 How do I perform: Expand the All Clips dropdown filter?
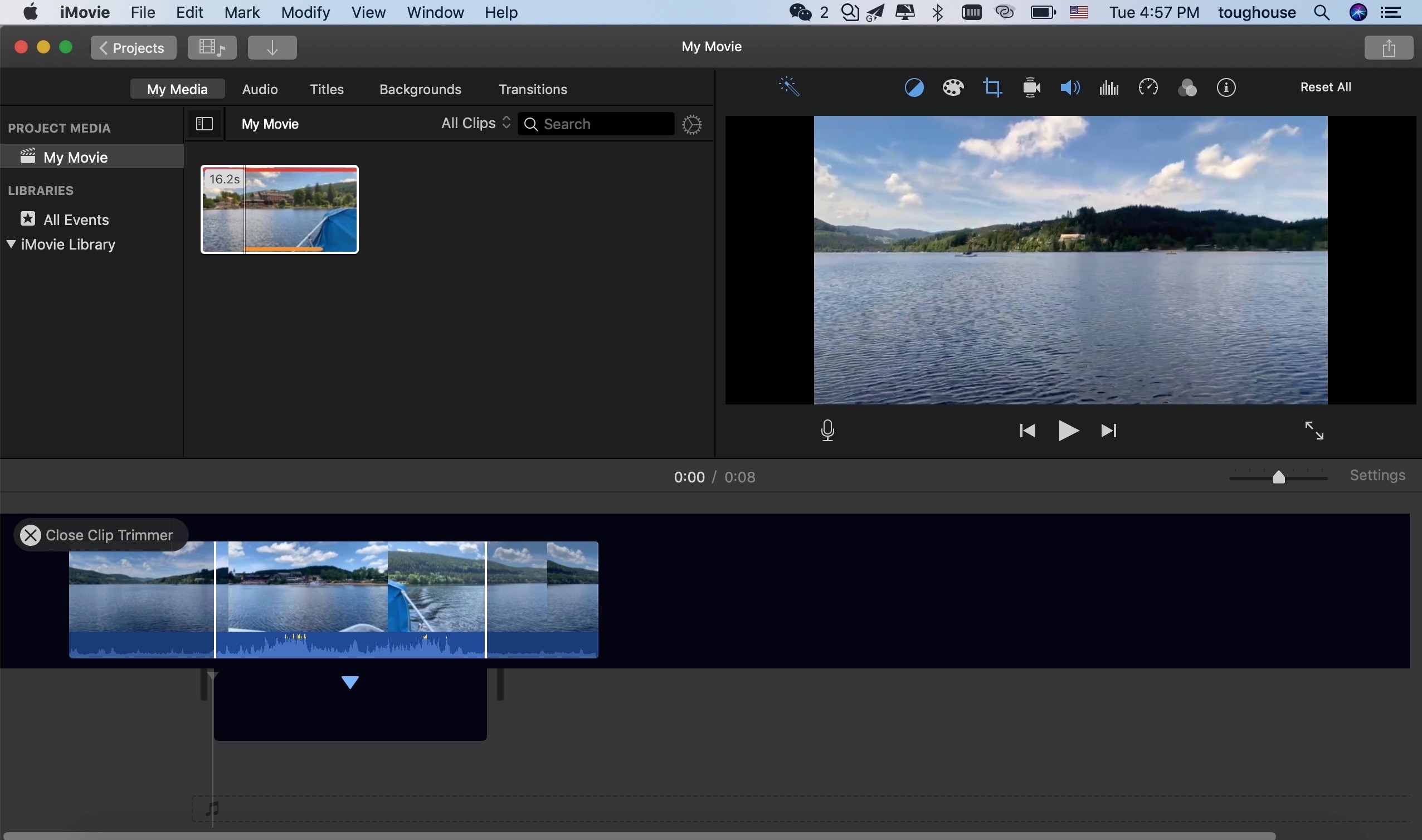pyautogui.click(x=475, y=123)
